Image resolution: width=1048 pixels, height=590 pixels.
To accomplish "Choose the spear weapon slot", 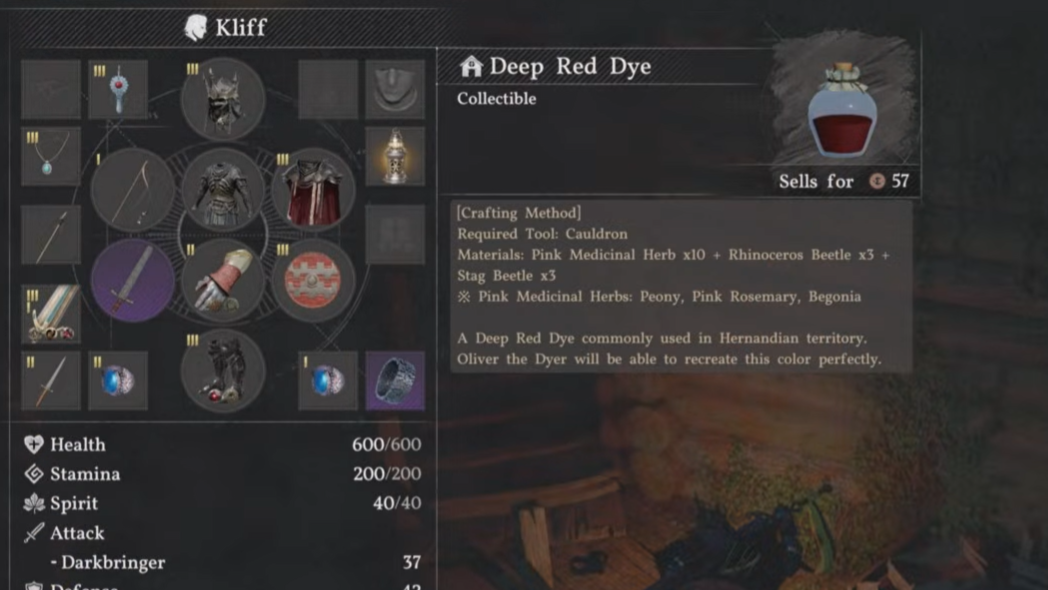I will pyautogui.click(x=51, y=235).
